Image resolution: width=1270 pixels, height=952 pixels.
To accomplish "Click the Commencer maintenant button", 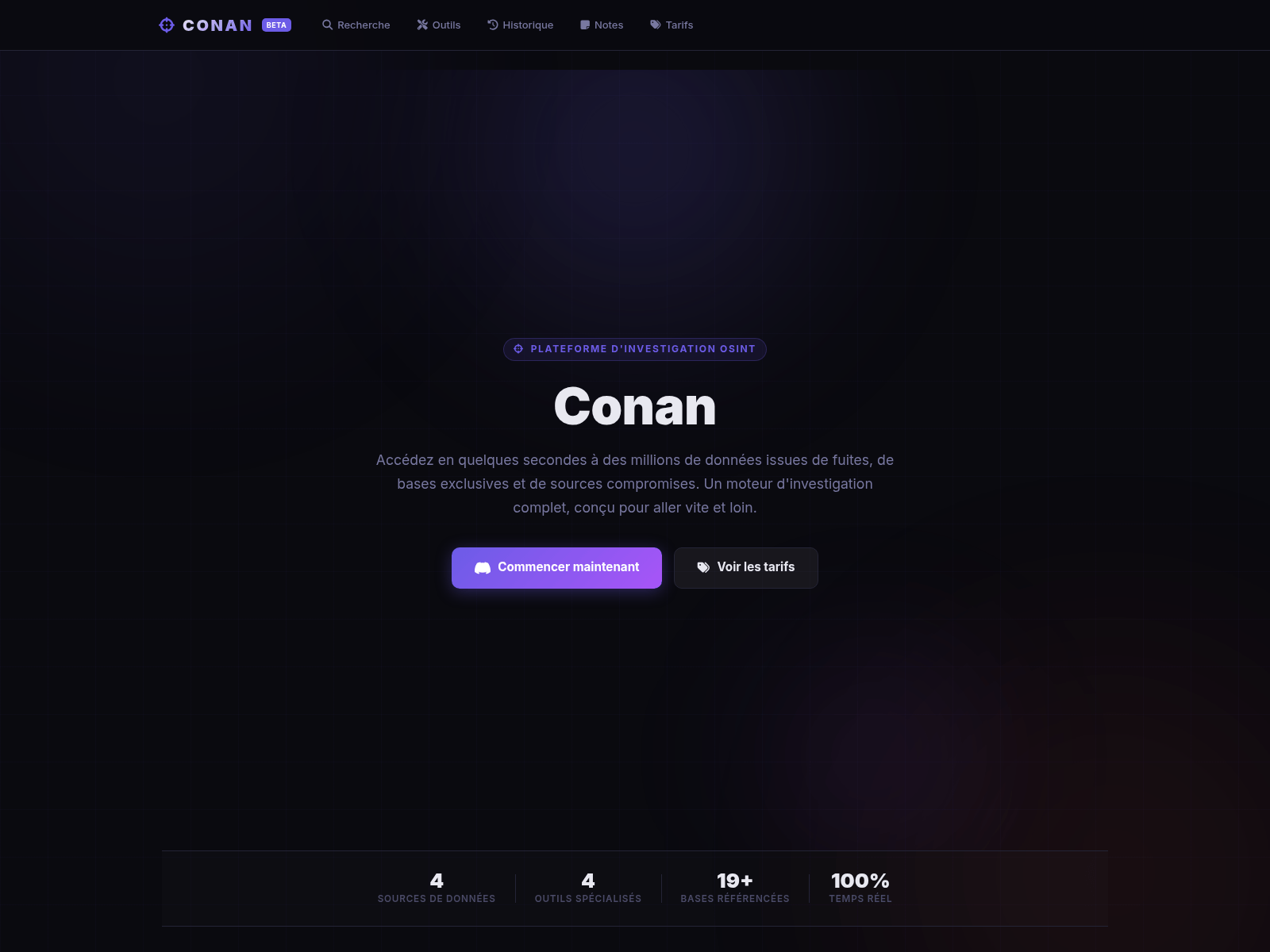I will pyautogui.click(x=556, y=568).
